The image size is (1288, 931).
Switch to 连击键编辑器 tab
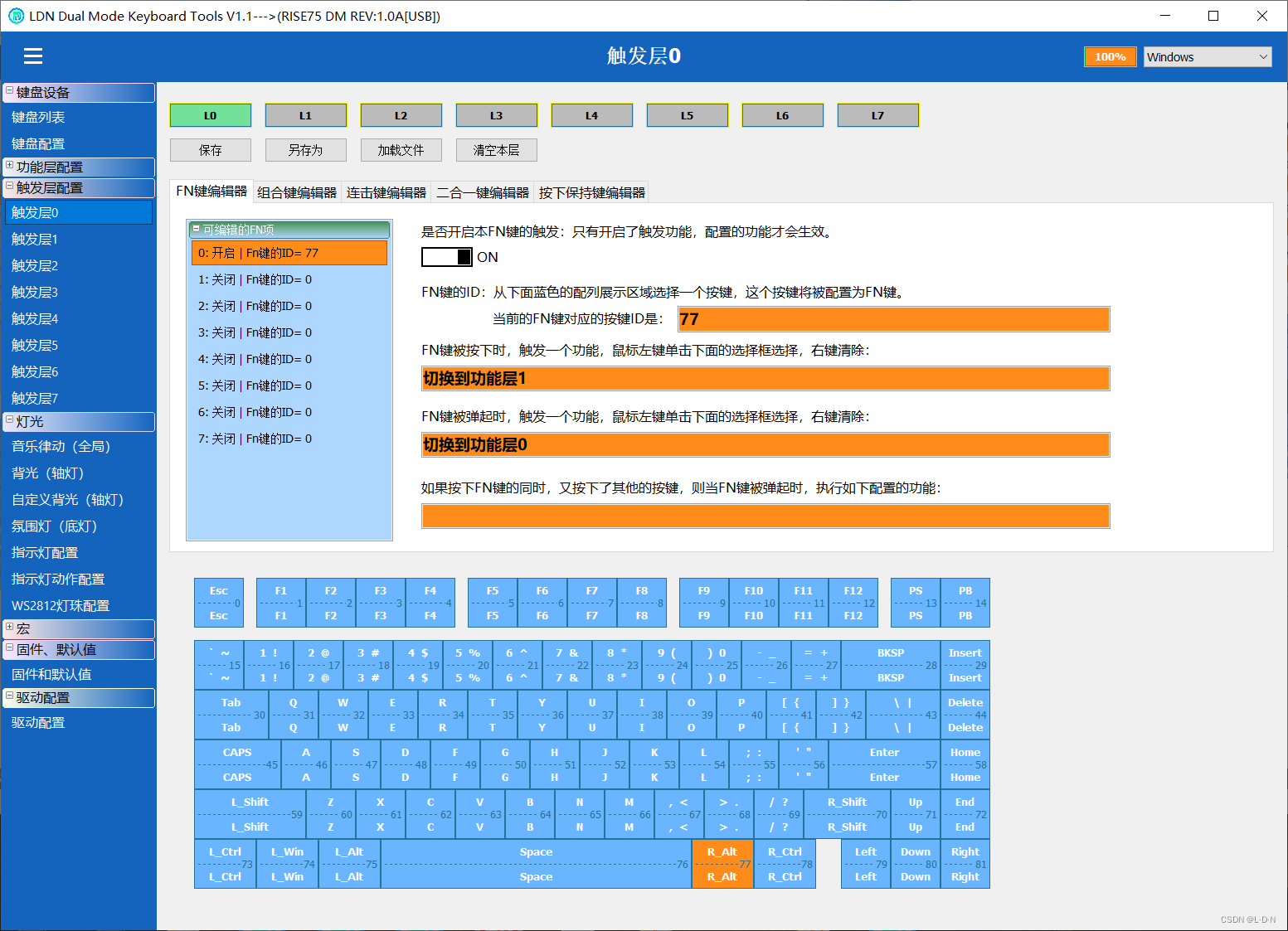coord(386,192)
